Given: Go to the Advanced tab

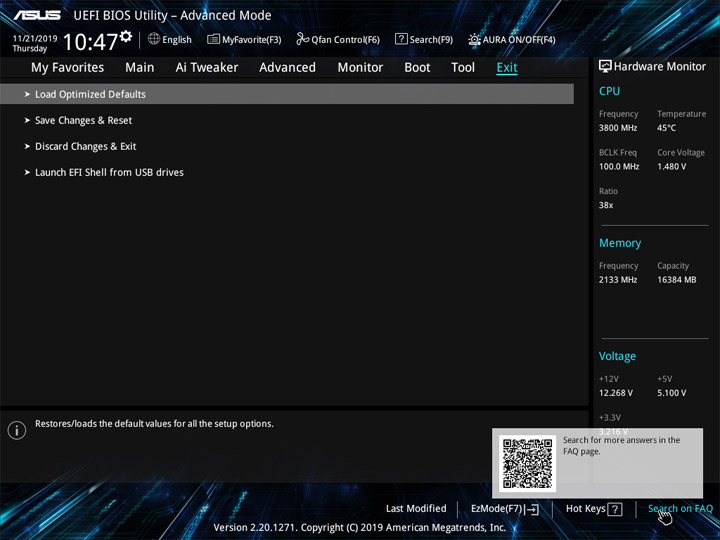Looking at the screenshot, I should point(287,68).
